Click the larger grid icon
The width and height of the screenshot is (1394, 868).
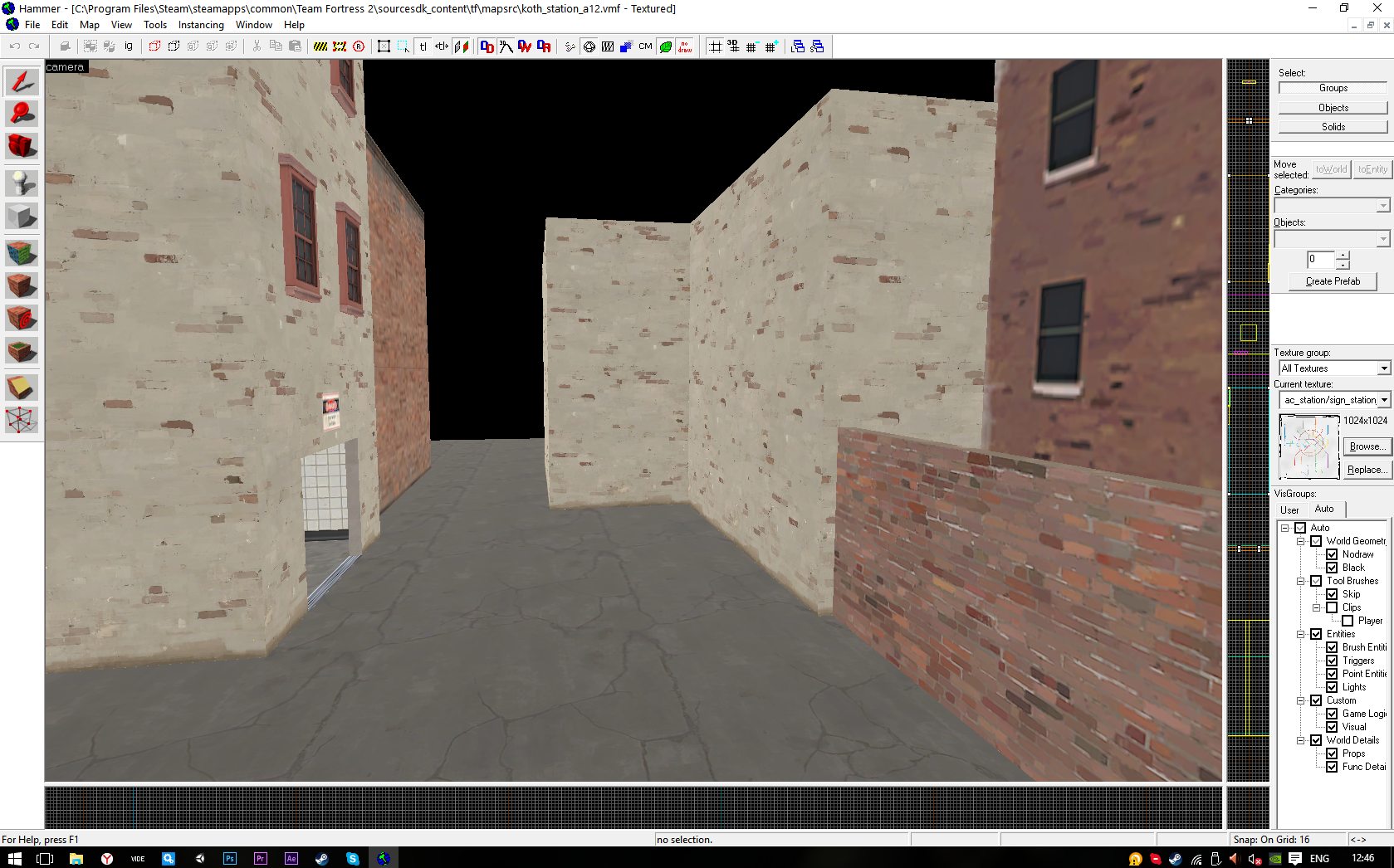771,46
